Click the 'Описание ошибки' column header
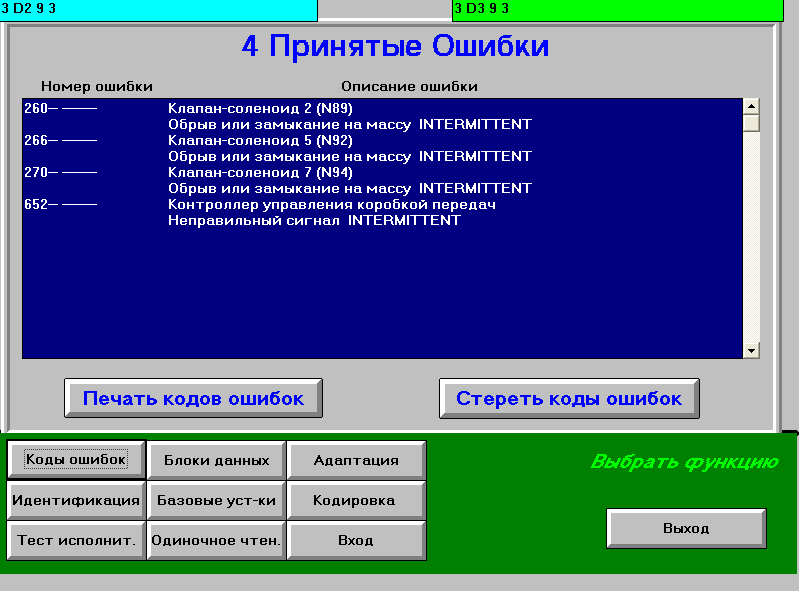 click(x=409, y=86)
